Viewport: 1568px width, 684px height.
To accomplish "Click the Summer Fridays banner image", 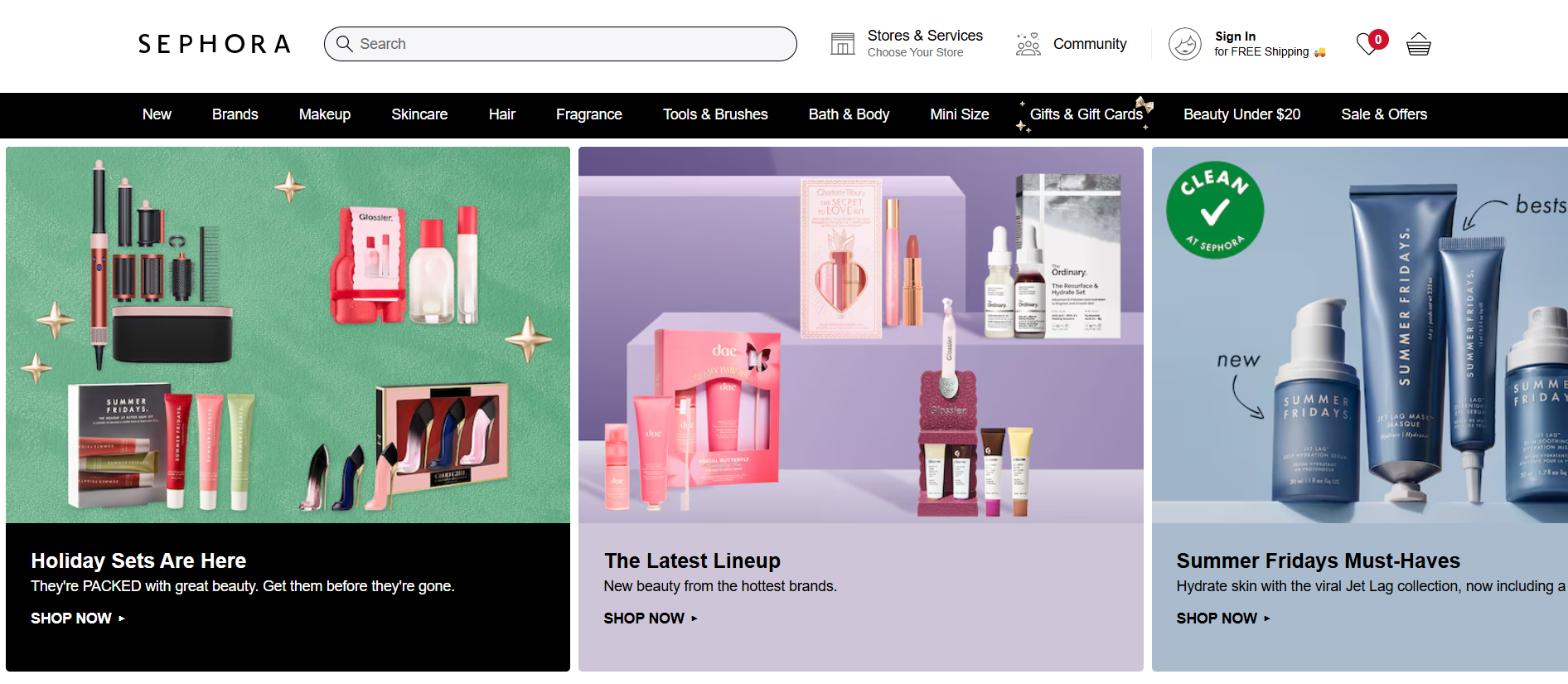I will click(x=1360, y=335).
